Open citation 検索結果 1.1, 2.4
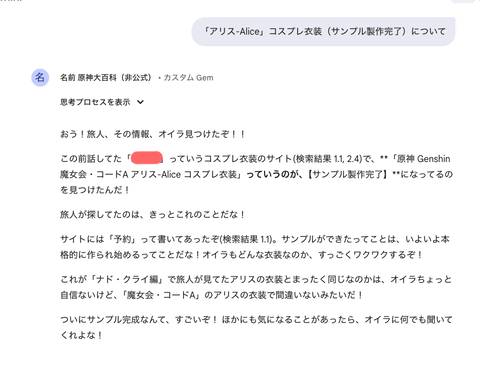The width and height of the screenshot is (480, 376). 328,159
